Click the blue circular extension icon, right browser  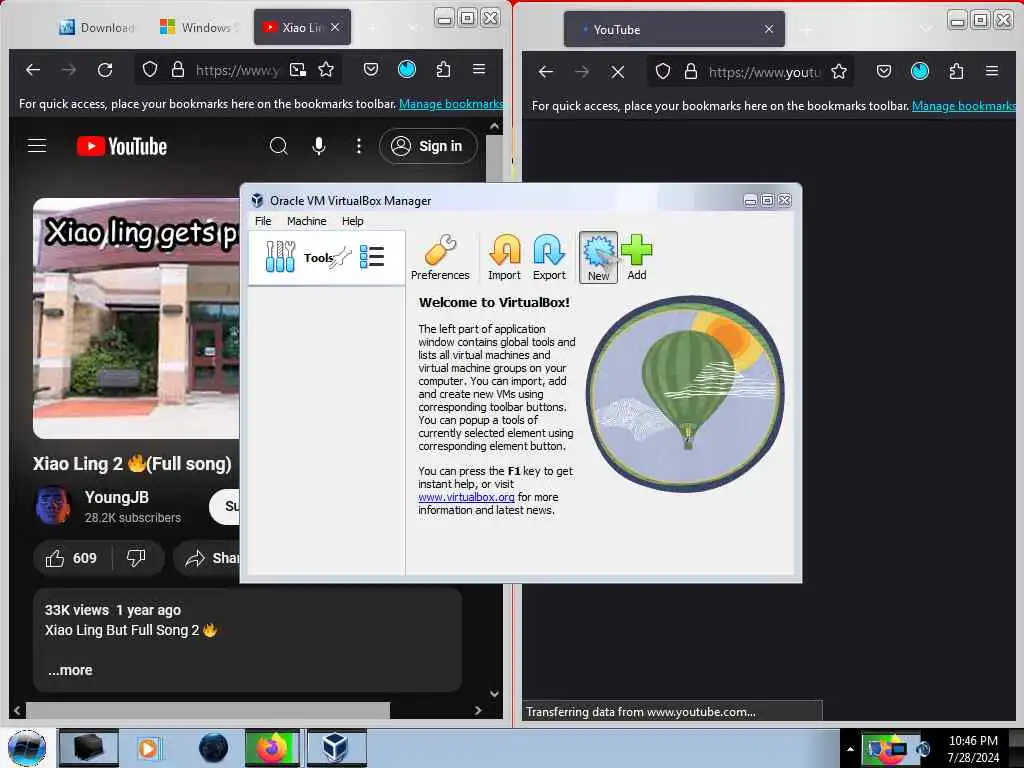(920, 71)
